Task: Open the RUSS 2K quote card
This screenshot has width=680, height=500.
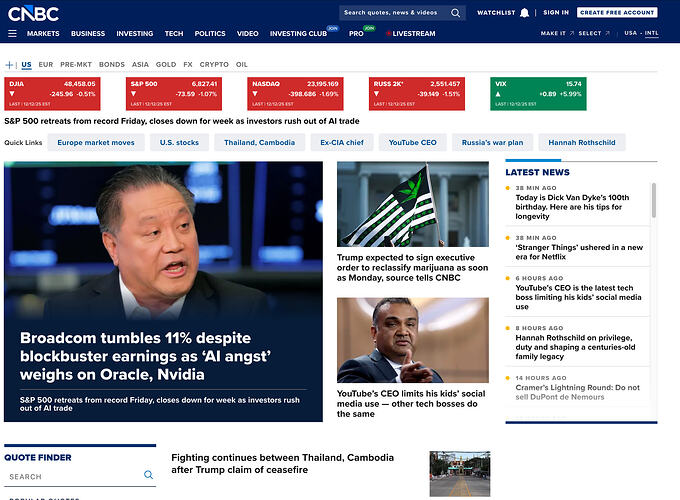Action: [x=417, y=94]
